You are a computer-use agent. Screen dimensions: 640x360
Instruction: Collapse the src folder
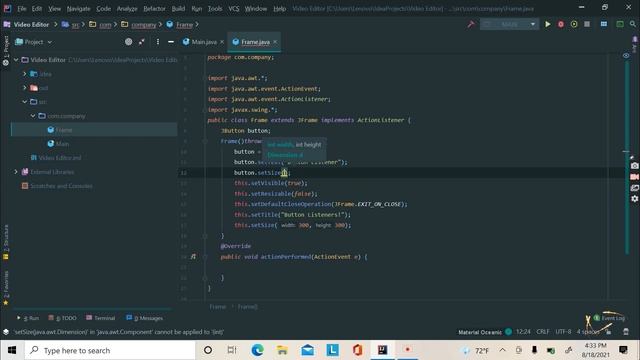click(x=24, y=102)
